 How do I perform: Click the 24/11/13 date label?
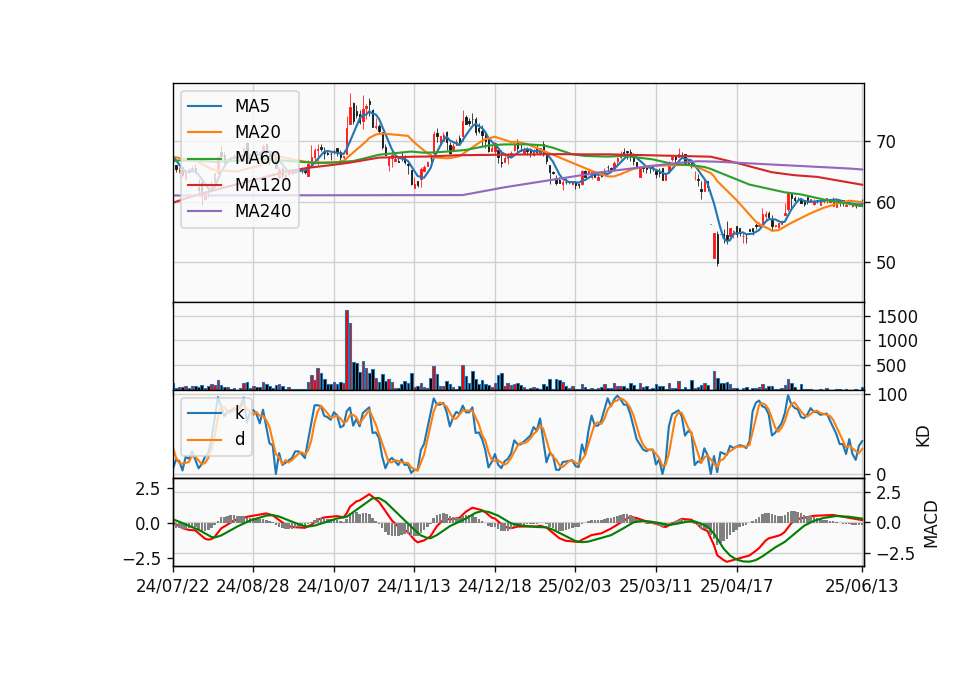(414, 586)
